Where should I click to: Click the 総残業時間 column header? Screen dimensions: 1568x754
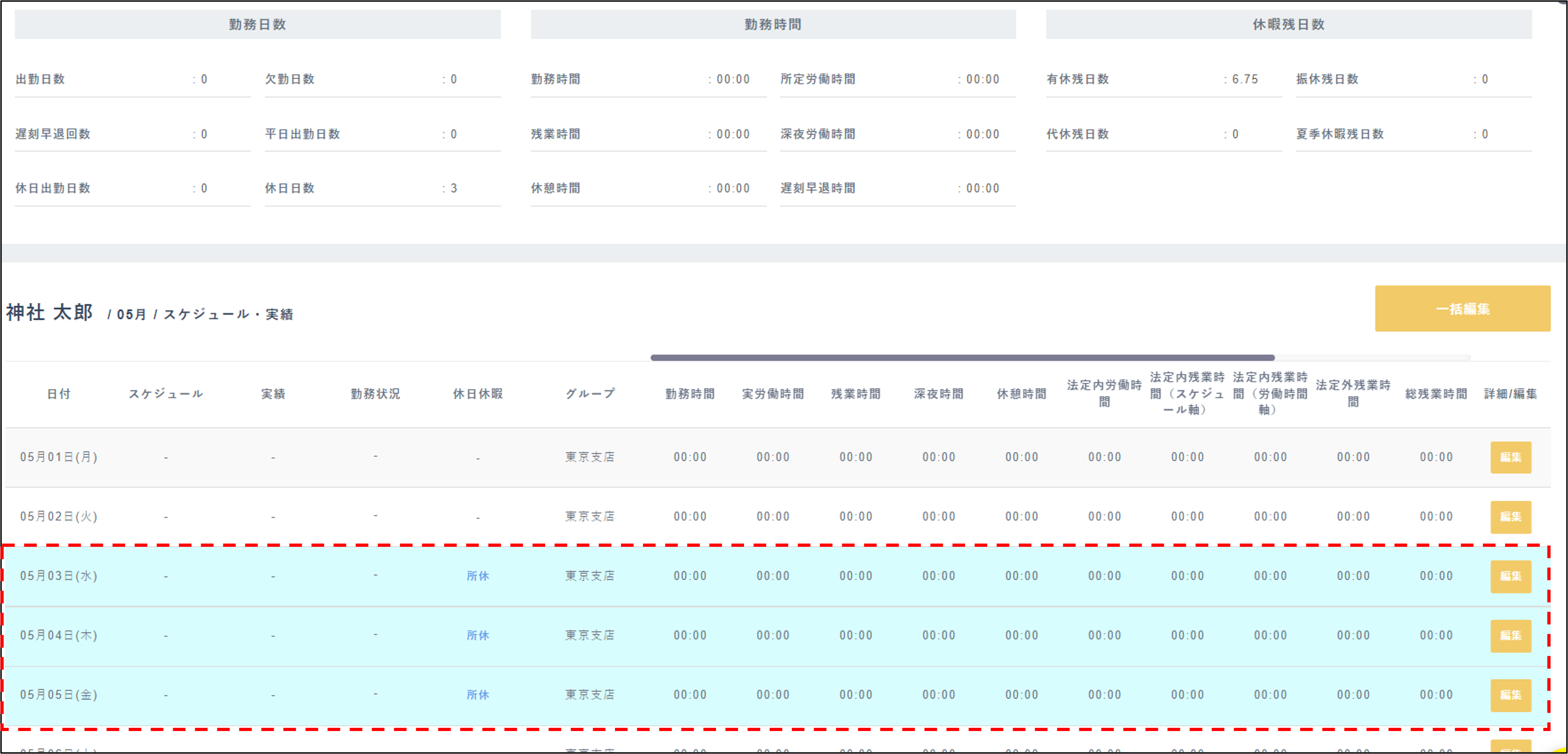click(x=1436, y=394)
